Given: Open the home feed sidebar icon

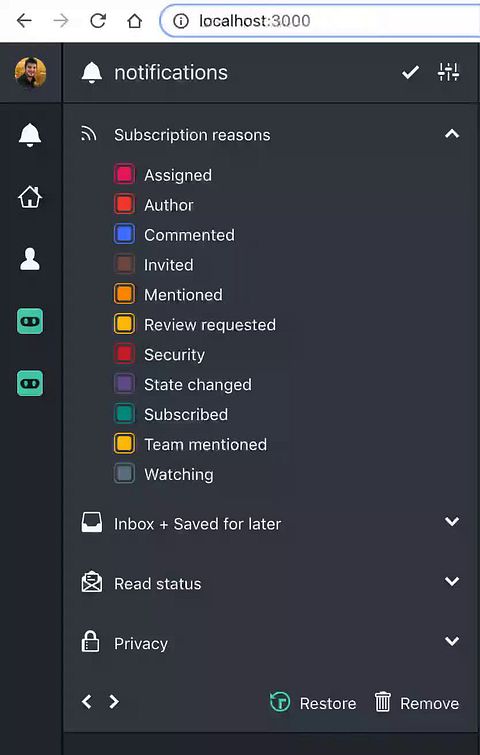Looking at the screenshot, I should click(x=30, y=197).
